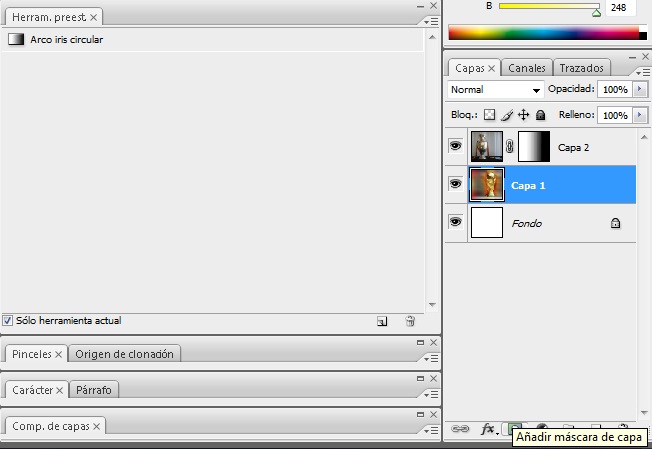This screenshot has width=652, height=449.
Task: Click the Fondo layer name
Action: click(527, 223)
